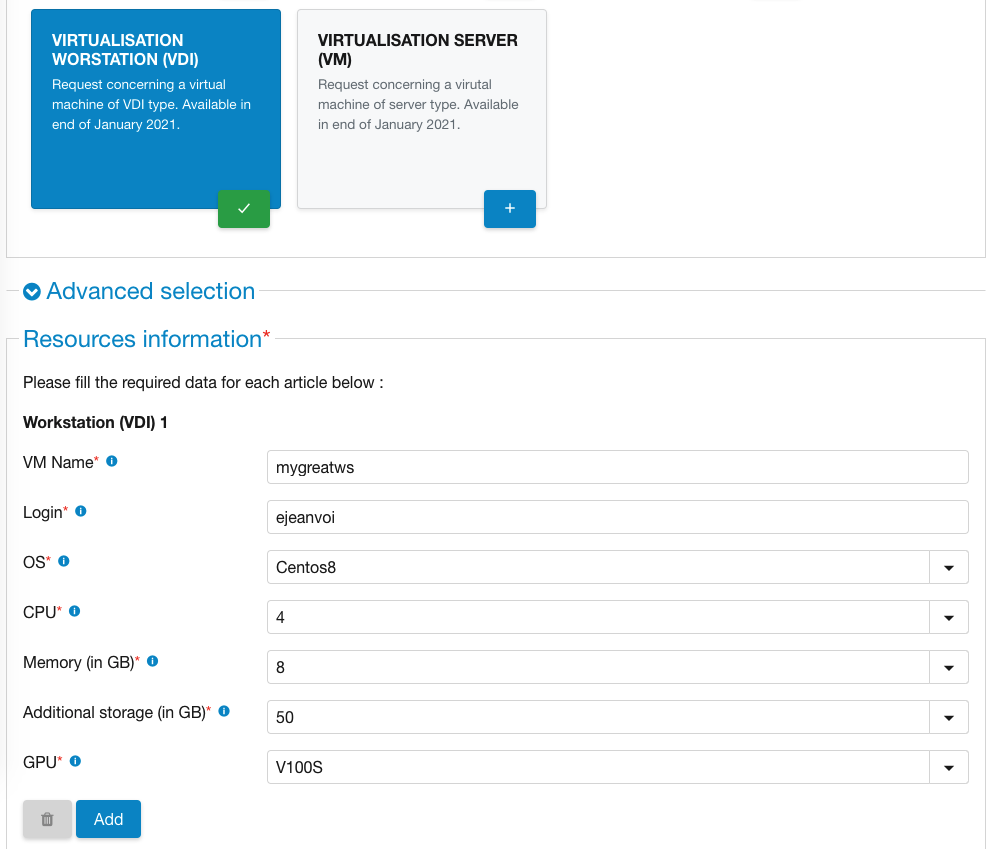Deselect Virtualisation Workstation with green checkmark
Screen dimensions: 992x849
pos(244,208)
